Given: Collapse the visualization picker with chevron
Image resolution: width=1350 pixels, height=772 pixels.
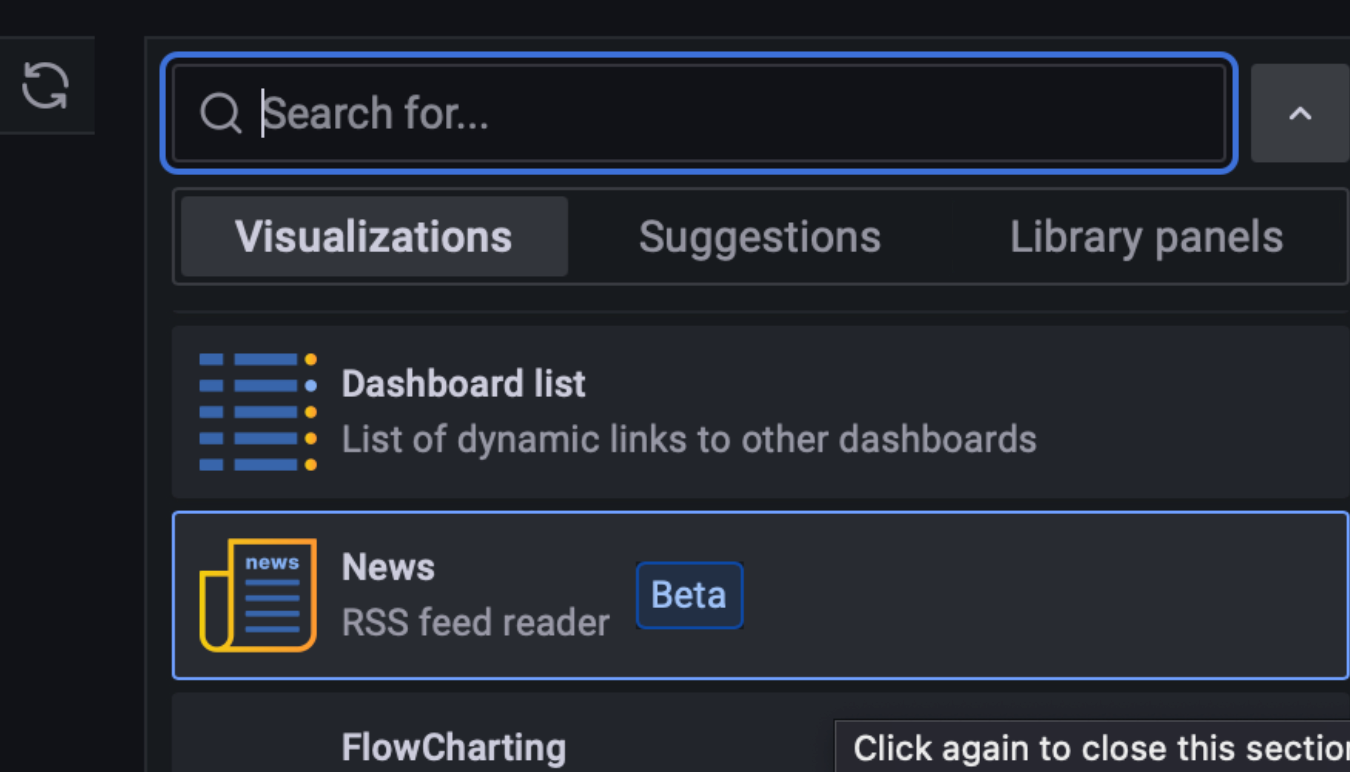Looking at the screenshot, I should pos(1300,113).
